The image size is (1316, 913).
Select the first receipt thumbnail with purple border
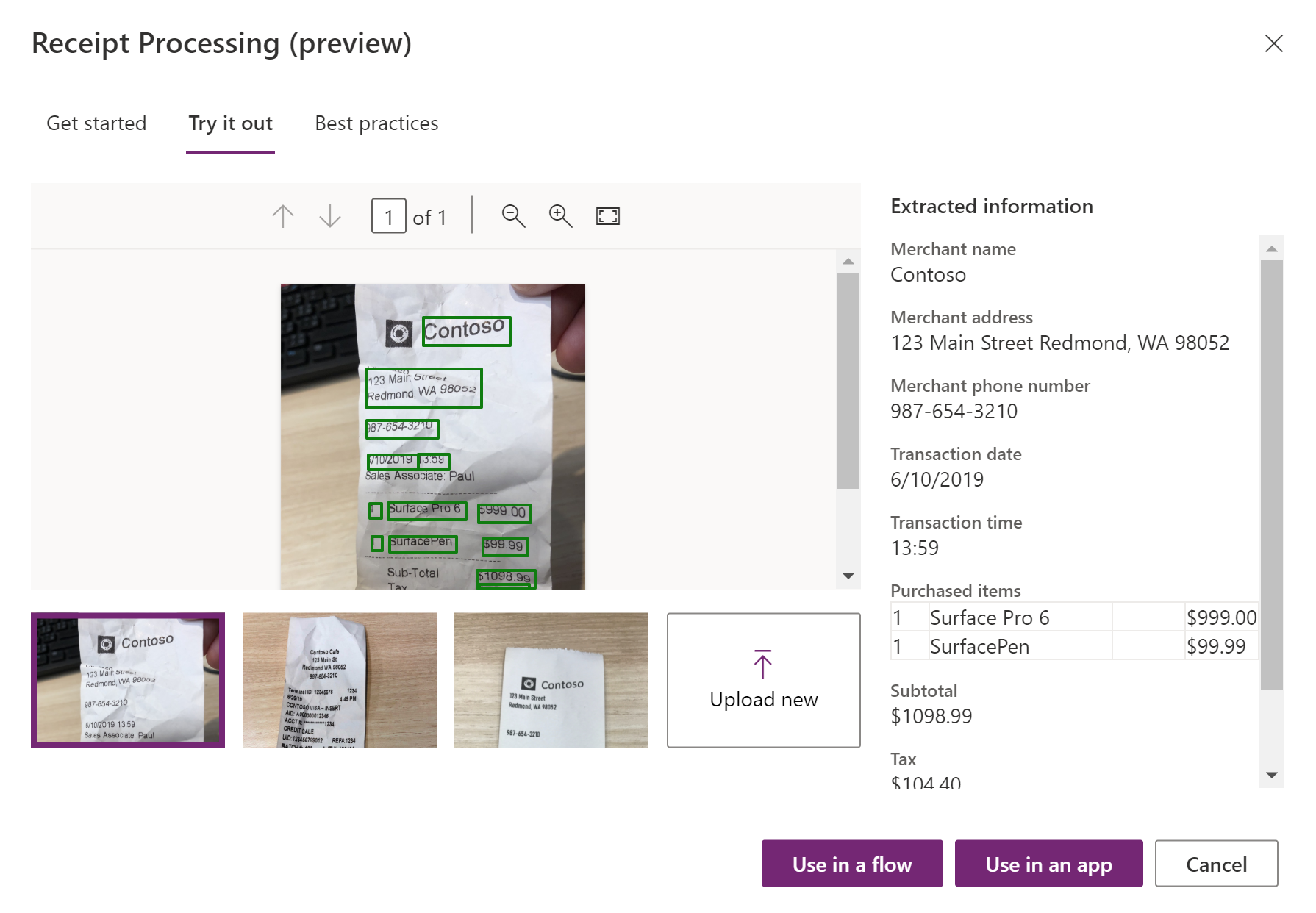pos(128,680)
